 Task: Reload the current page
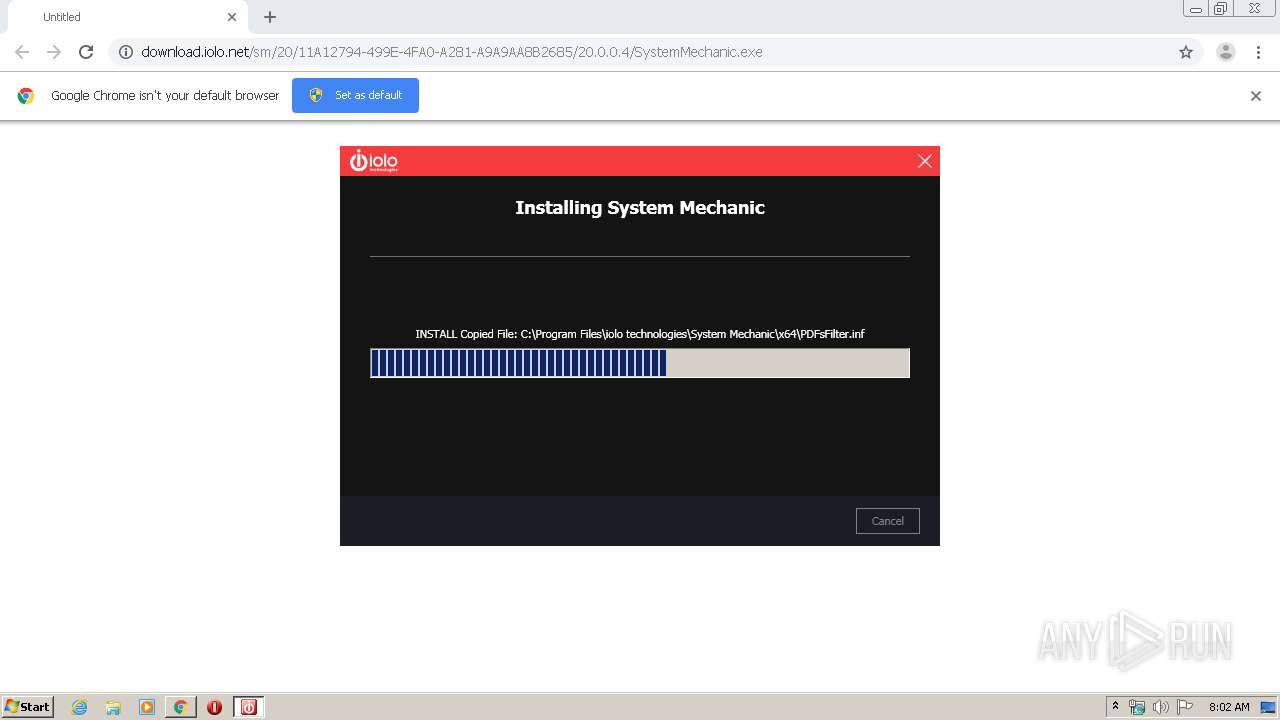86,52
